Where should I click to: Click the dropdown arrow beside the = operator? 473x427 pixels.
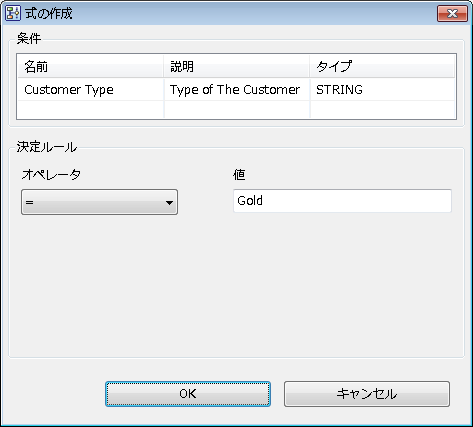pos(169,202)
